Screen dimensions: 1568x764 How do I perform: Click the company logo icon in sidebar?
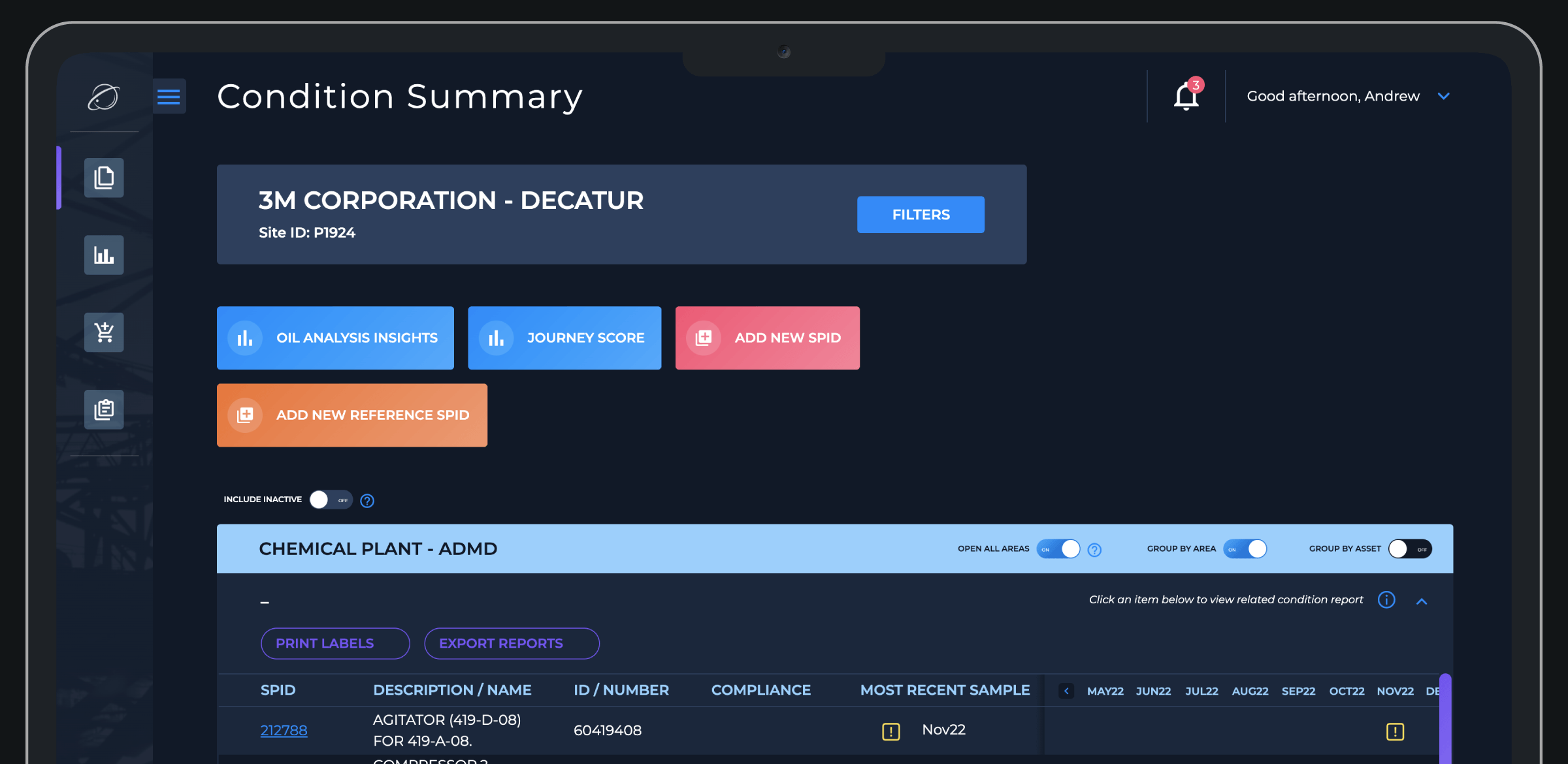104,97
